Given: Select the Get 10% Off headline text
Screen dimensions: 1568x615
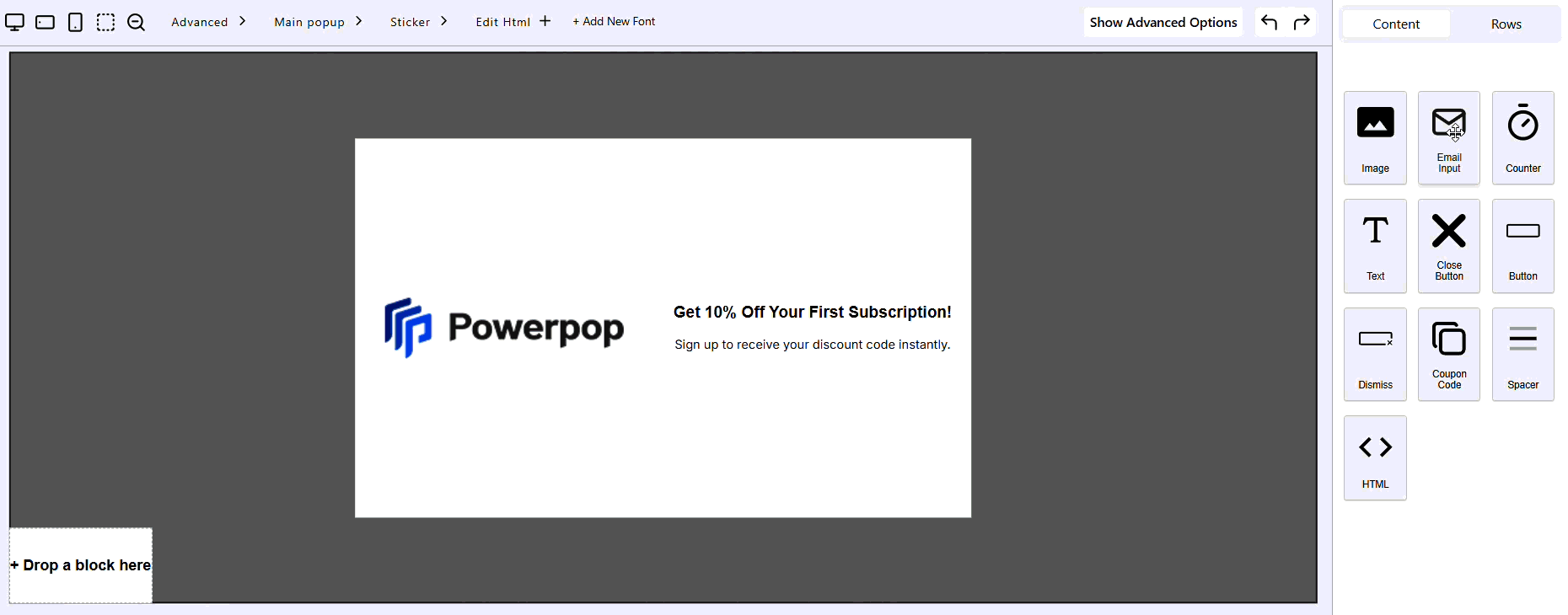Looking at the screenshot, I should coord(812,312).
